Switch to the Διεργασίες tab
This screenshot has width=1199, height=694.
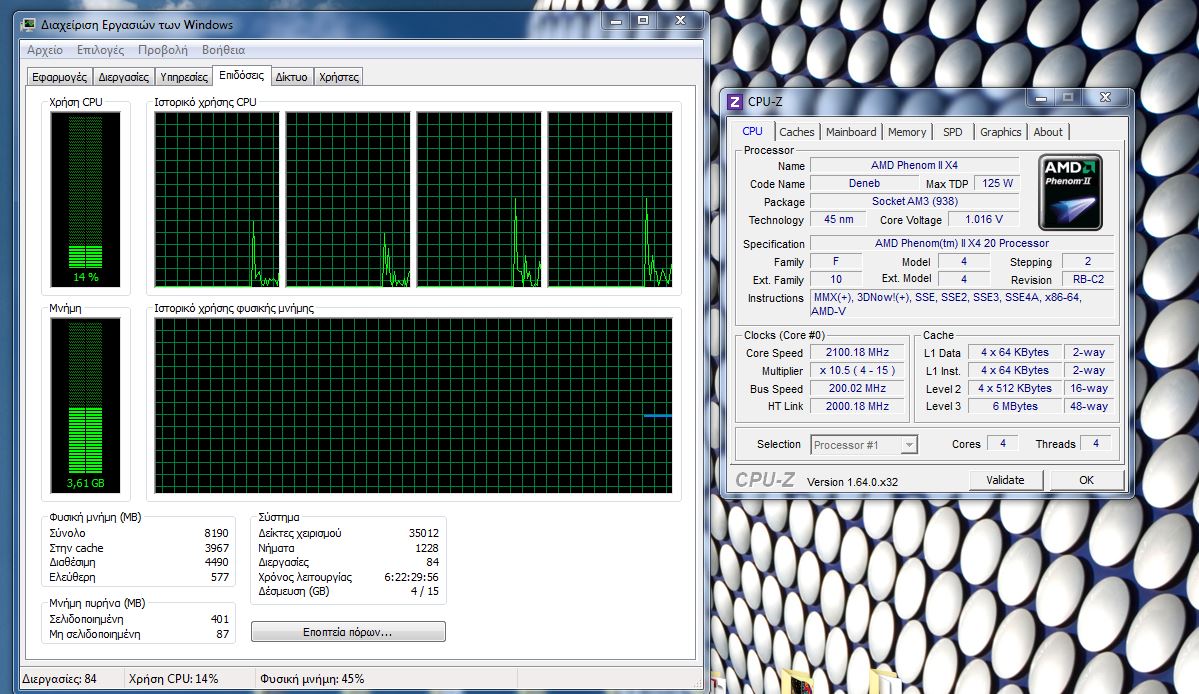pos(124,77)
